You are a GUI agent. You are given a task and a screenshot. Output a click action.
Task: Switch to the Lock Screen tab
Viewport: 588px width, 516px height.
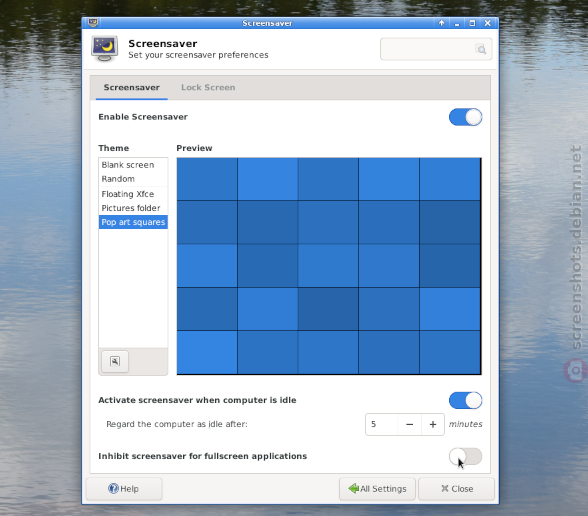208,87
